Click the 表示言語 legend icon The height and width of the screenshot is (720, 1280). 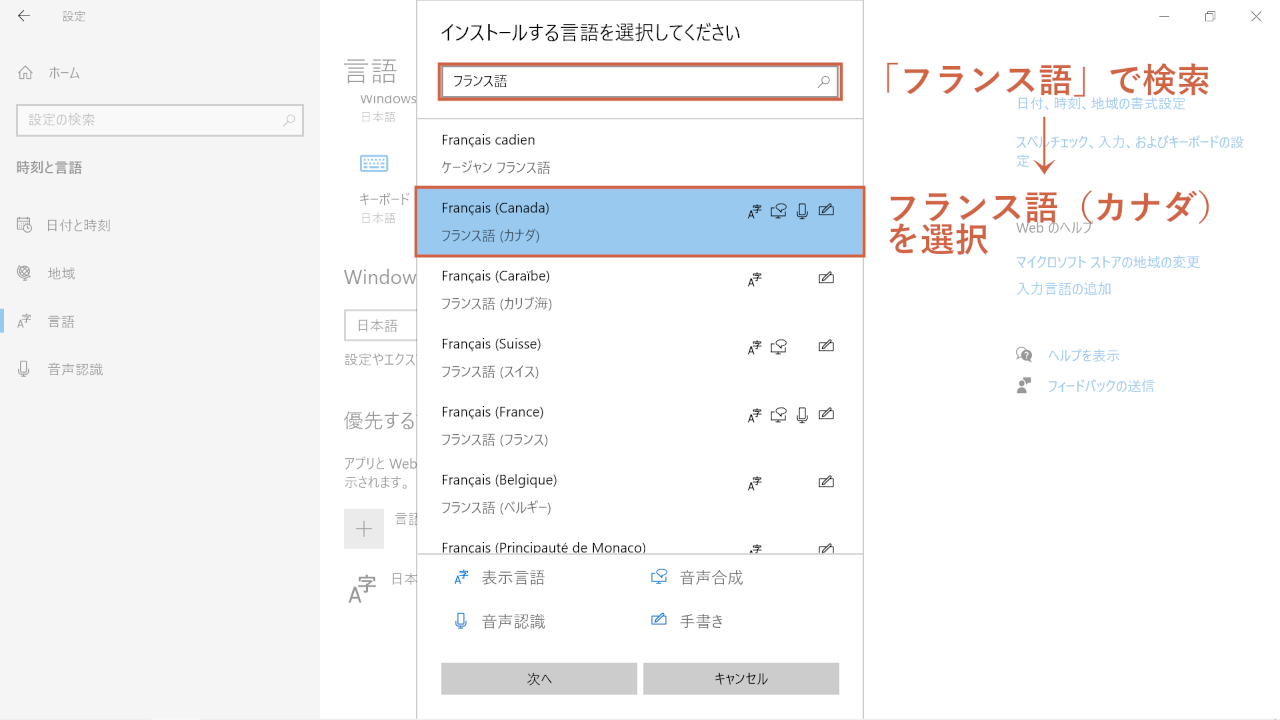461,577
